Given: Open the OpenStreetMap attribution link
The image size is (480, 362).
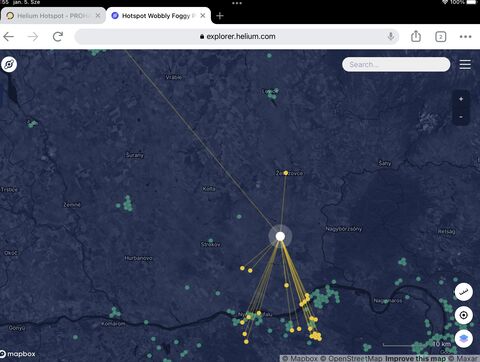Looking at the screenshot, I should [351, 359].
